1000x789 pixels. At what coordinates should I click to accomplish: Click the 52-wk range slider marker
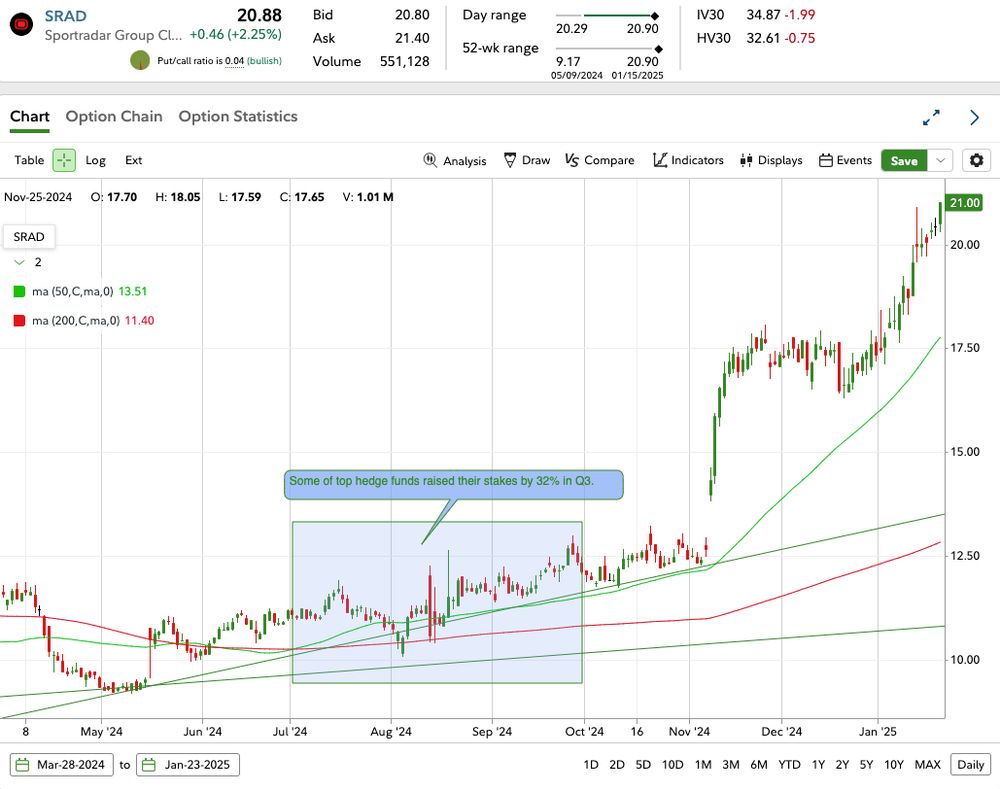(659, 49)
